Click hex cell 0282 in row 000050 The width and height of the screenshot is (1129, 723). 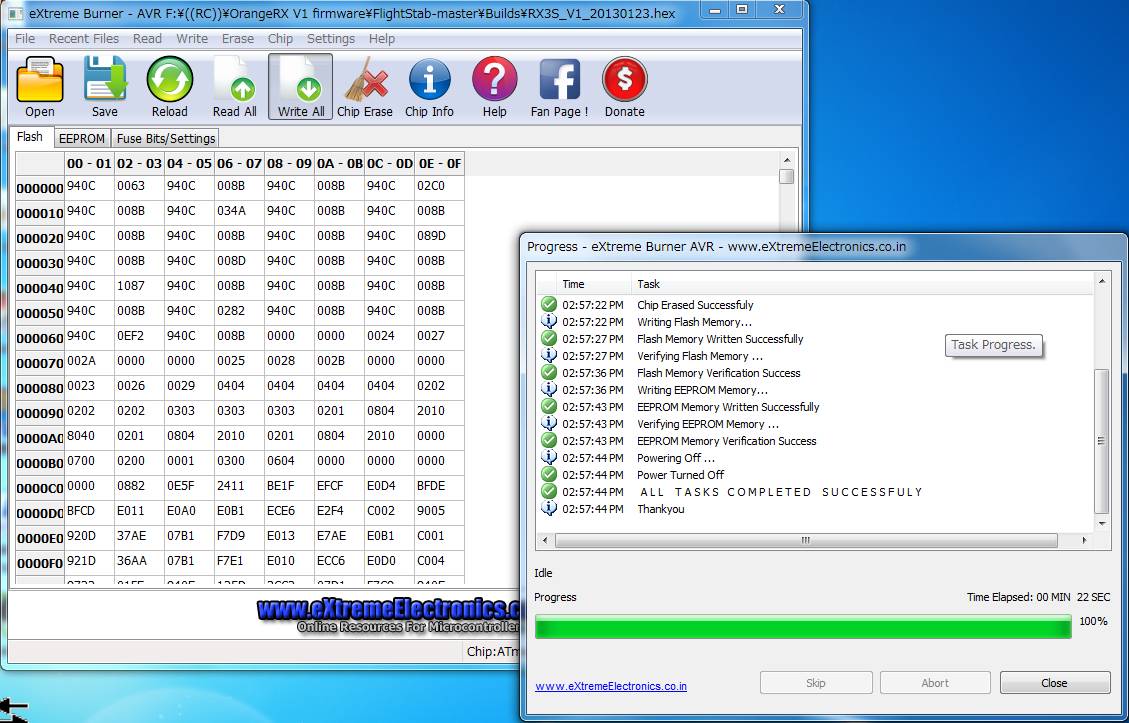pos(239,312)
